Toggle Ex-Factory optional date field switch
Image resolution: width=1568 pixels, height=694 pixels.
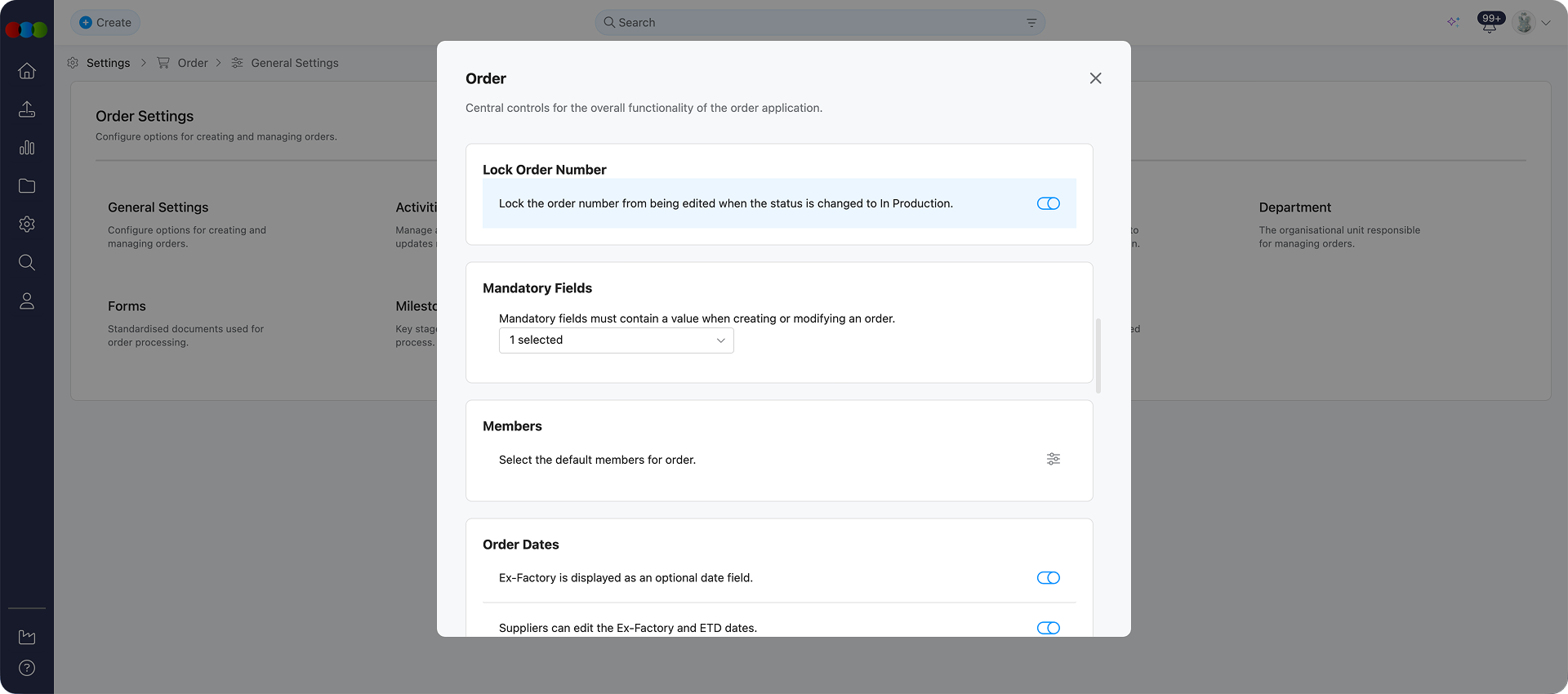[1048, 578]
